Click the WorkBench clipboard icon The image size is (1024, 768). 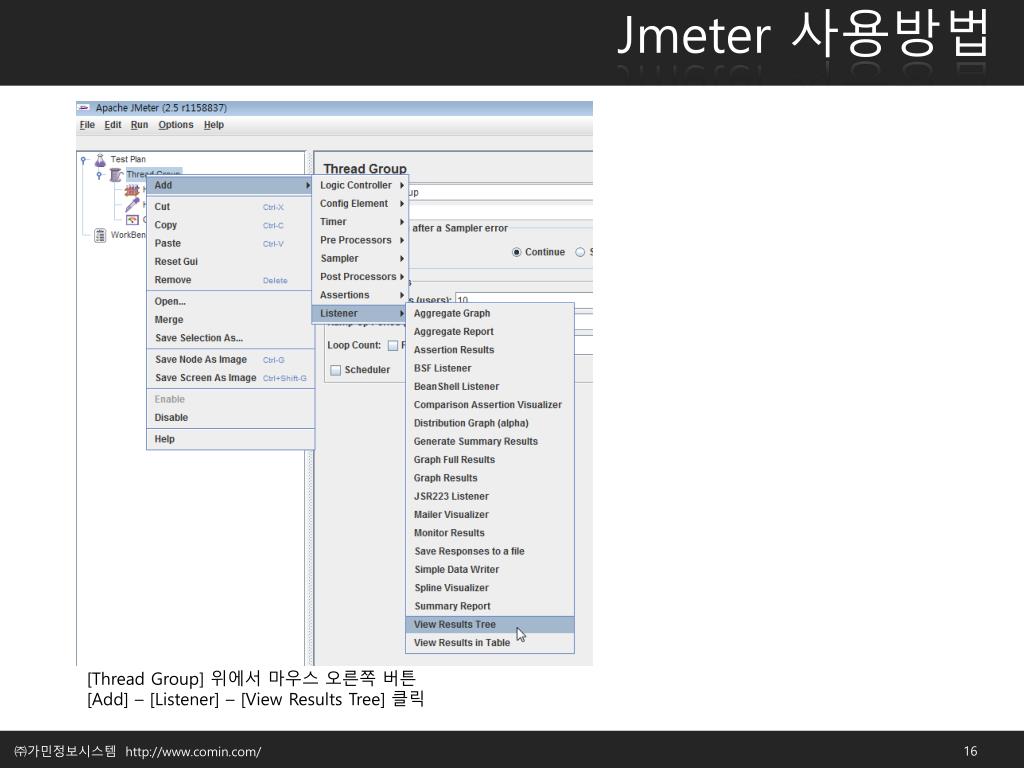pyautogui.click(x=100, y=235)
